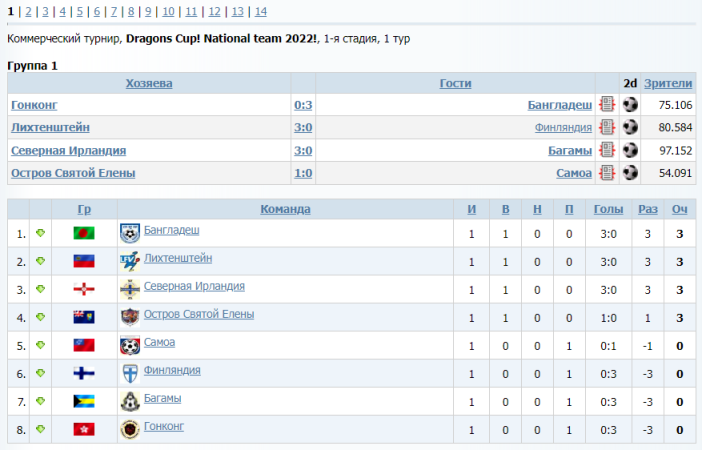Click Самоа team crest in standings
This screenshot has height=450, width=702.
[129, 345]
